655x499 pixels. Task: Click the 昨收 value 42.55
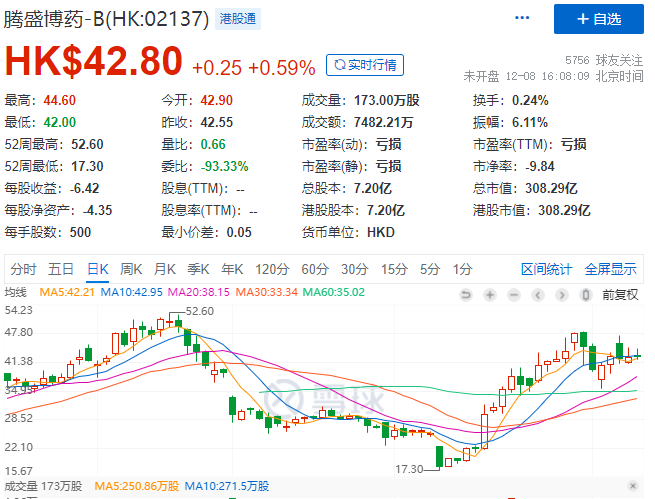point(216,122)
